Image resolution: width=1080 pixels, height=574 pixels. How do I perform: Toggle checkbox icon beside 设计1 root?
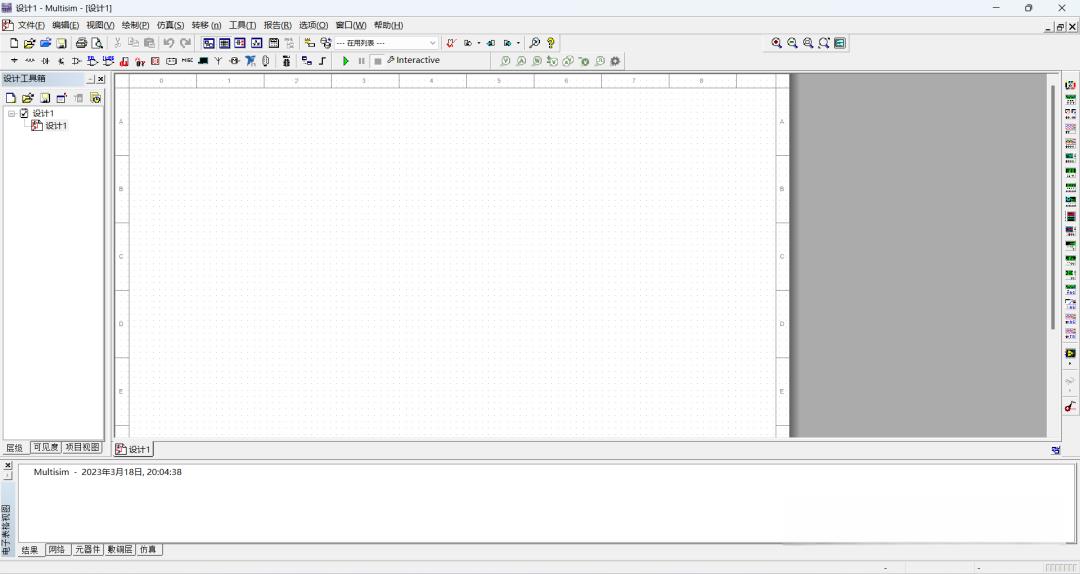[x=24, y=113]
